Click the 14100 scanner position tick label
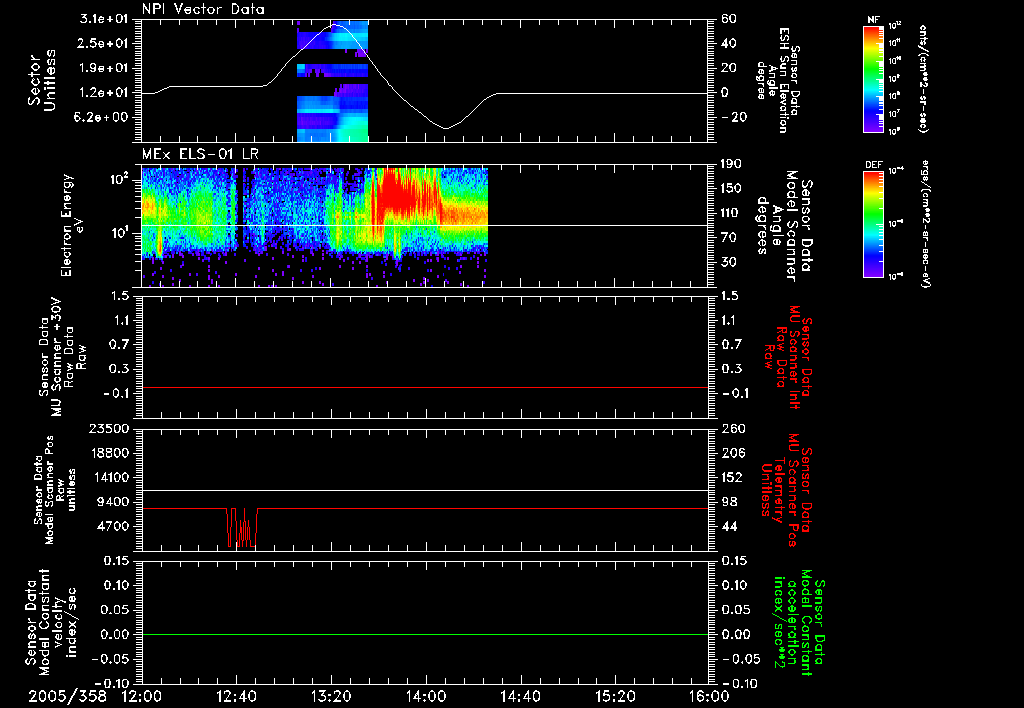This screenshot has width=1024, height=708. [109, 477]
